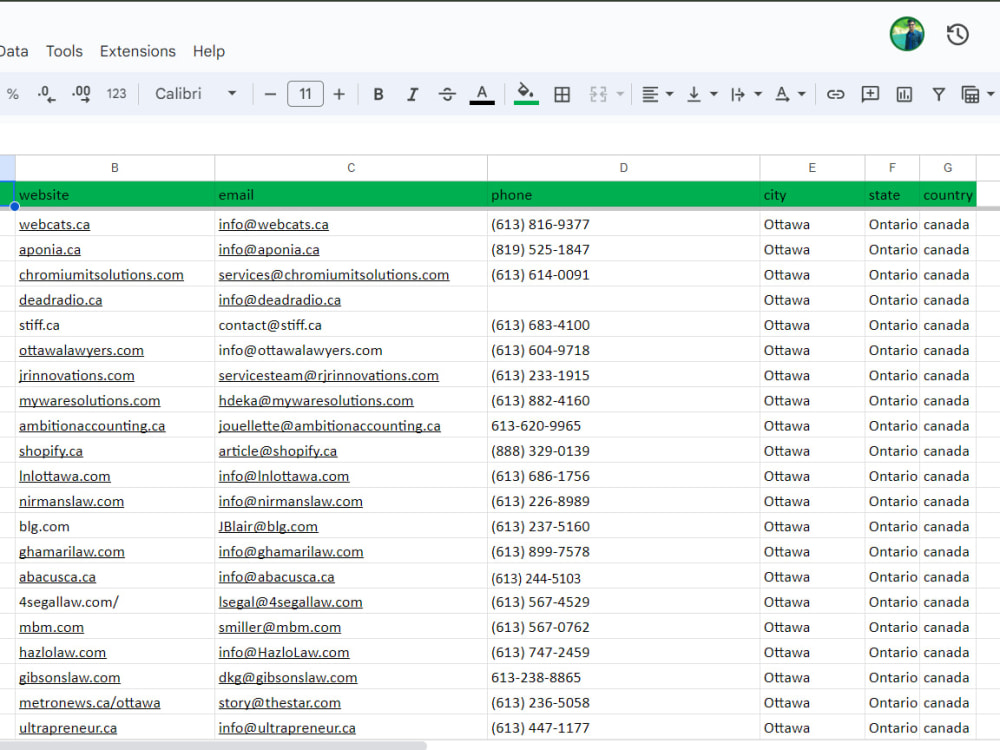
Task: Insert comment icon
Action: pos(870,94)
